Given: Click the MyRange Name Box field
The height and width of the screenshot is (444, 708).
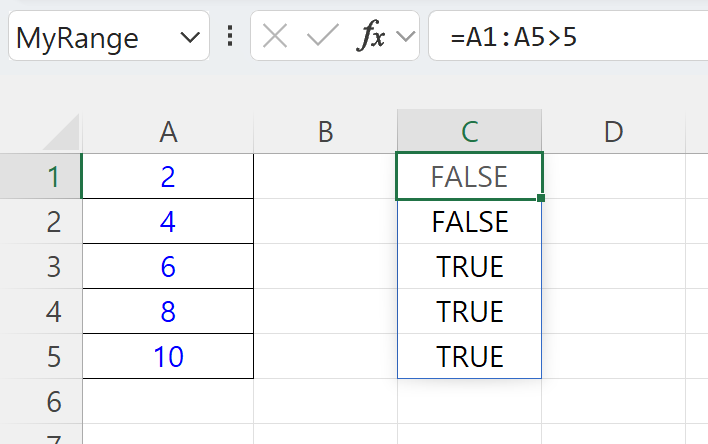Looking at the screenshot, I should [x=109, y=36].
